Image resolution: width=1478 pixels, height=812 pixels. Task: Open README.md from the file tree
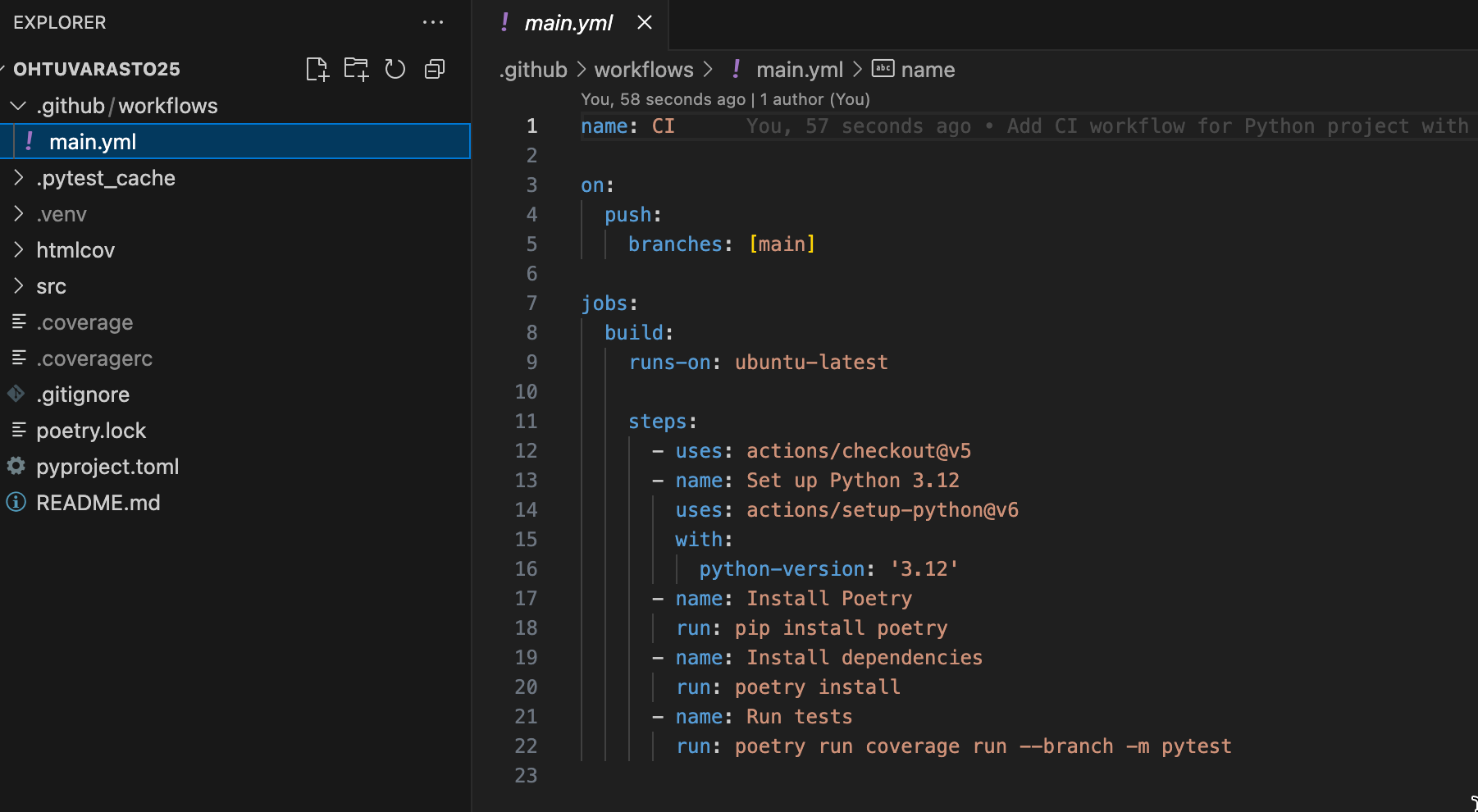[x=98, y=503]
